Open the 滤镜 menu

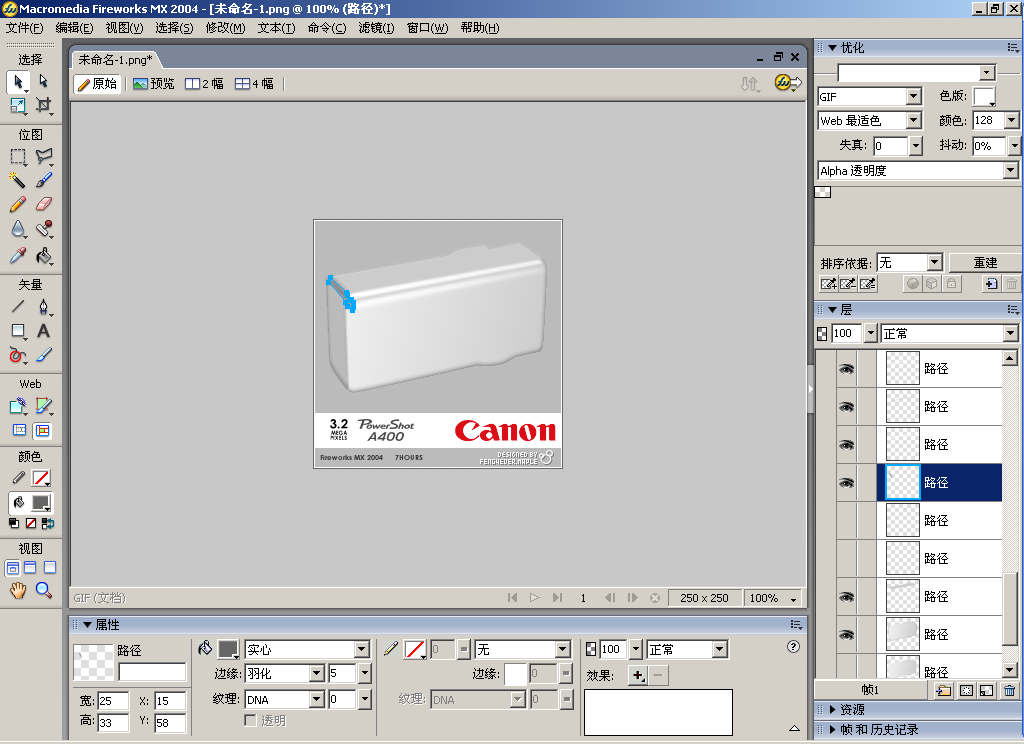pyautogui.click(x=376, y=28)
